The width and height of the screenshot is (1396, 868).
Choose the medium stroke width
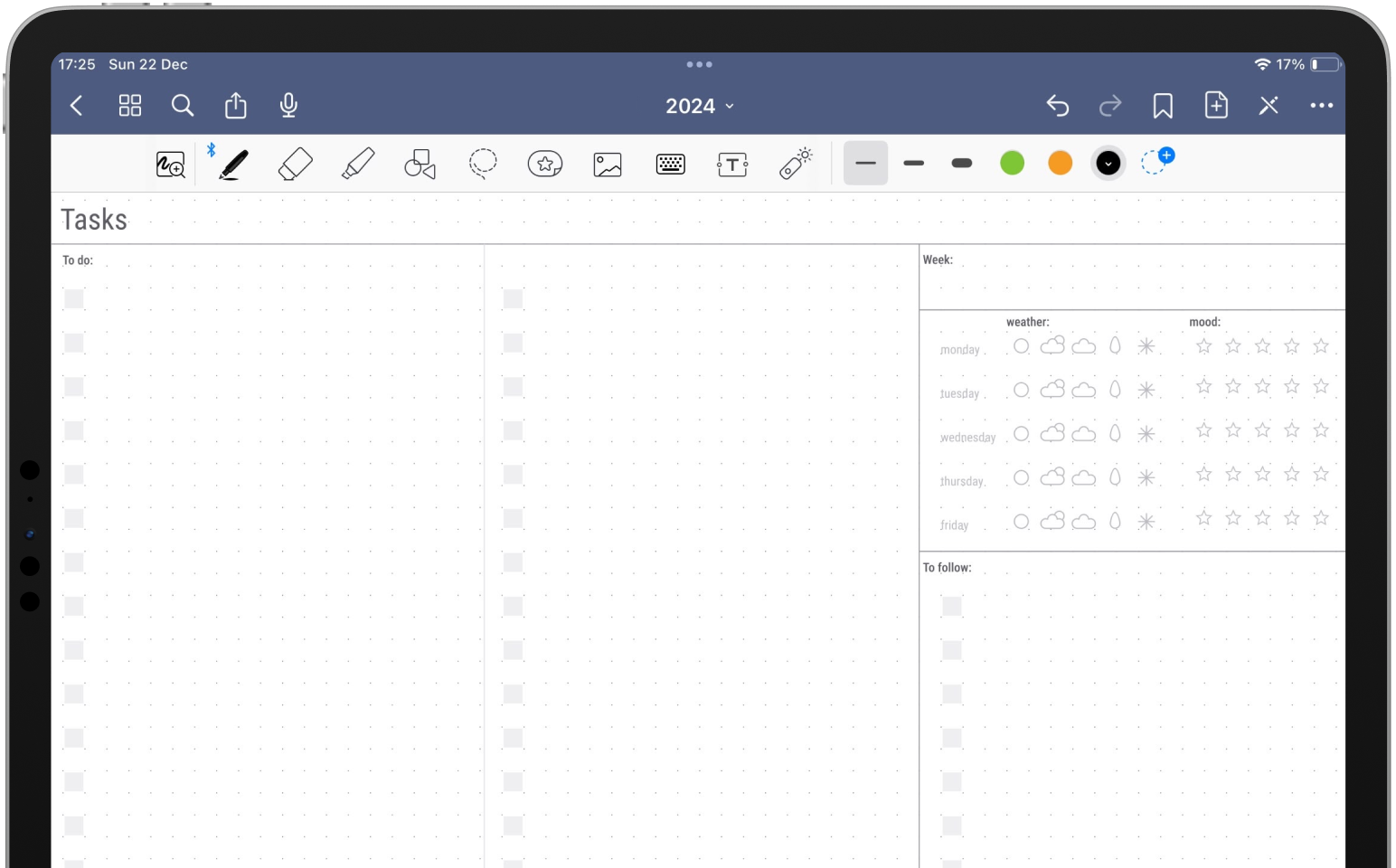tap(914, 164)
